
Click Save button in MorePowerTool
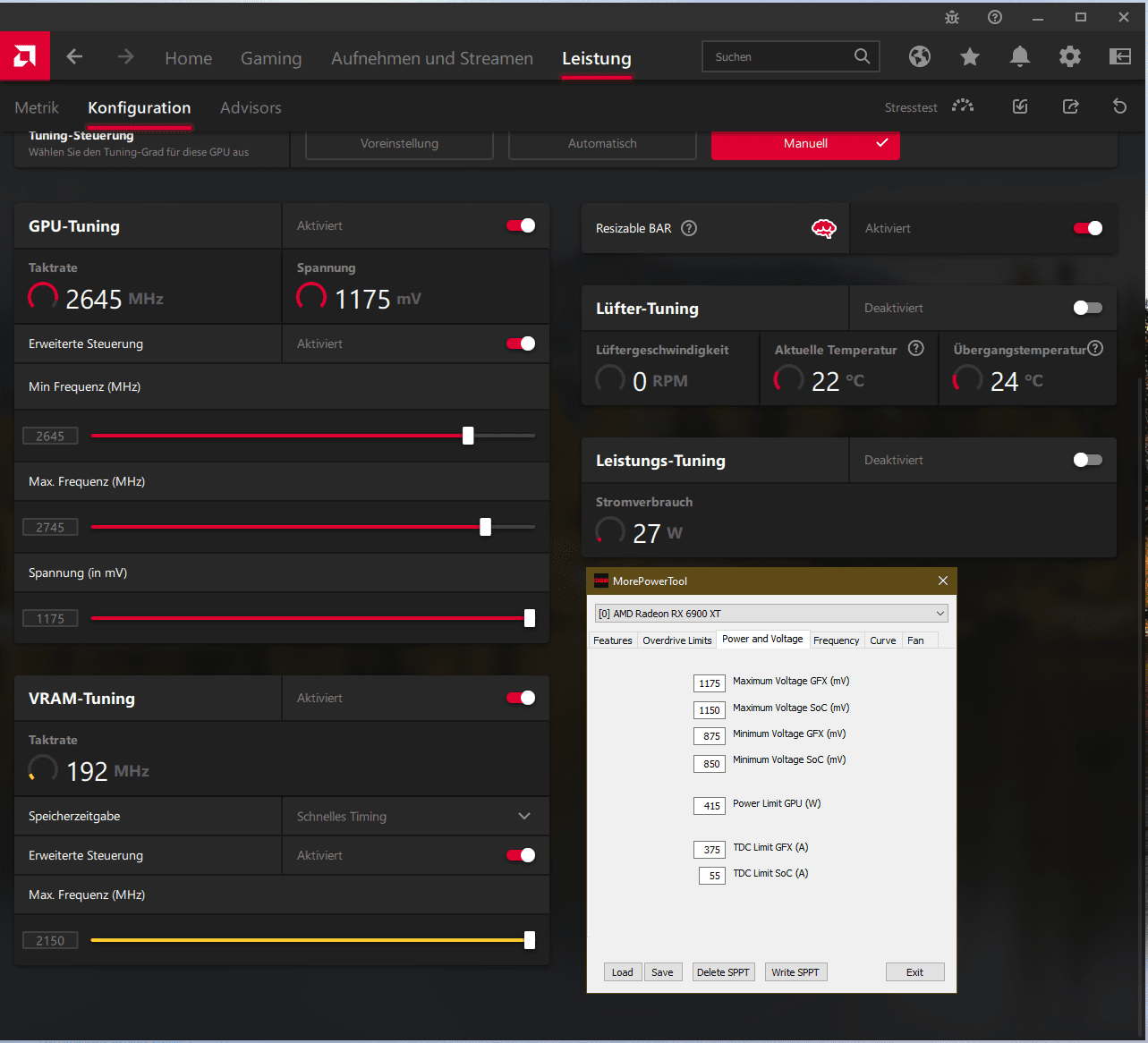pos(662,972)
